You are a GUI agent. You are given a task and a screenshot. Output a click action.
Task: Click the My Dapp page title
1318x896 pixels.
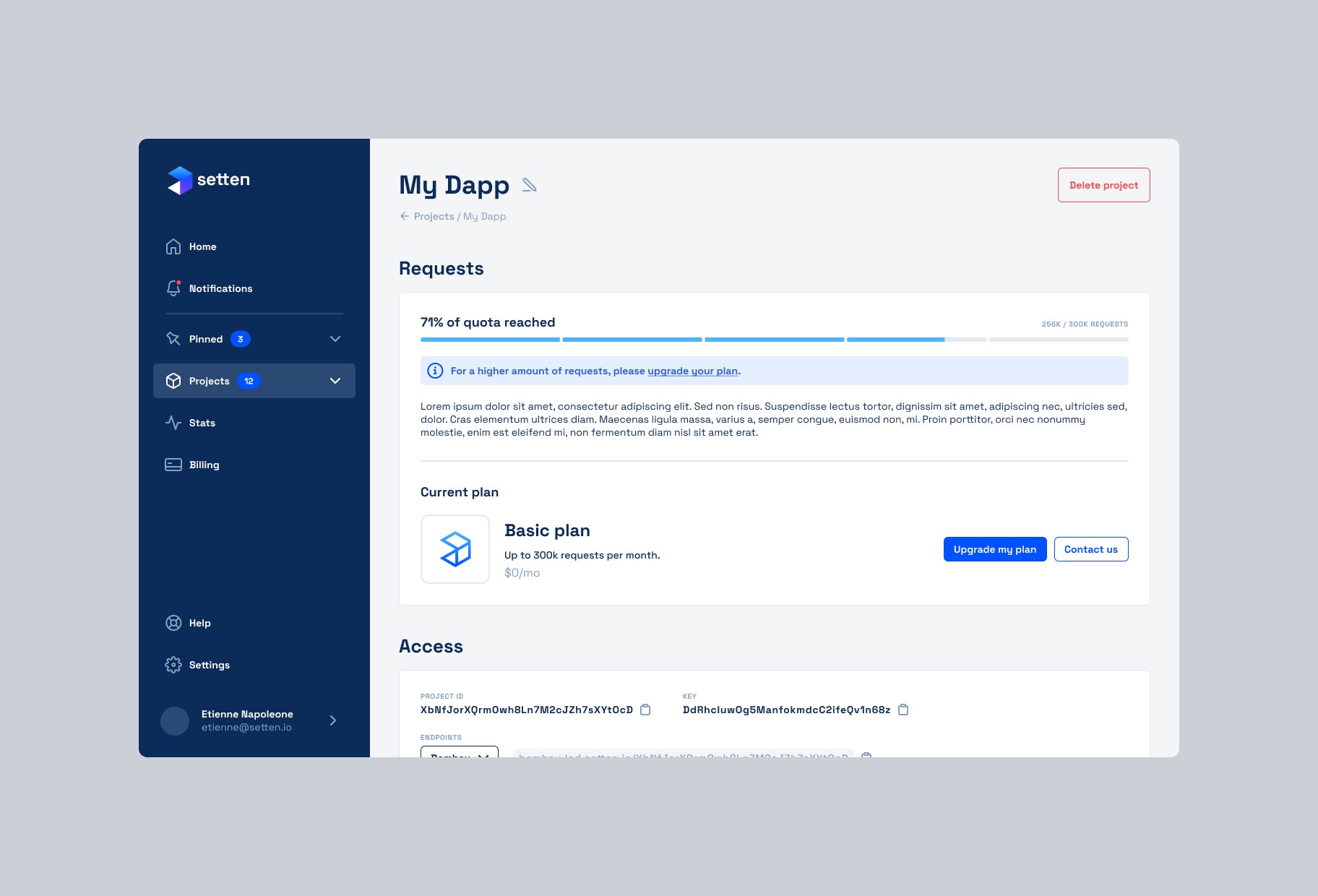(x=454, y=186)
